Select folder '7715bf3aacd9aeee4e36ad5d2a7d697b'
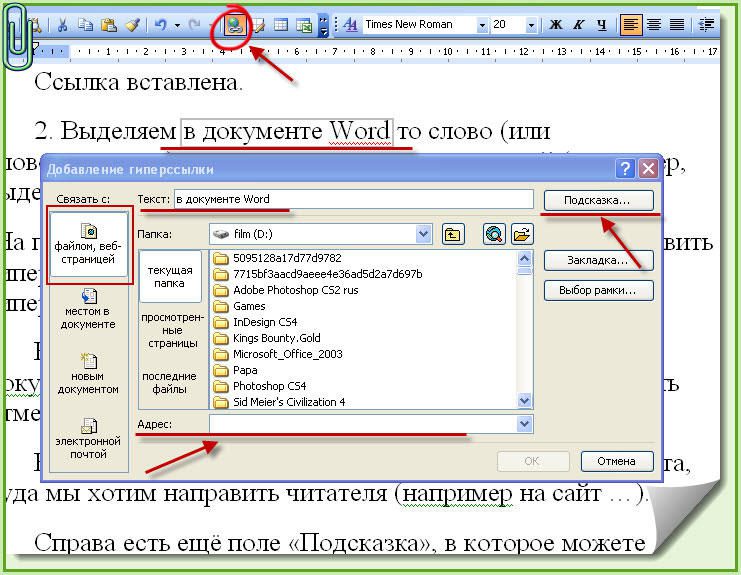Image resolution: width=741 pixels, height=575 pixels. [318, 274]
